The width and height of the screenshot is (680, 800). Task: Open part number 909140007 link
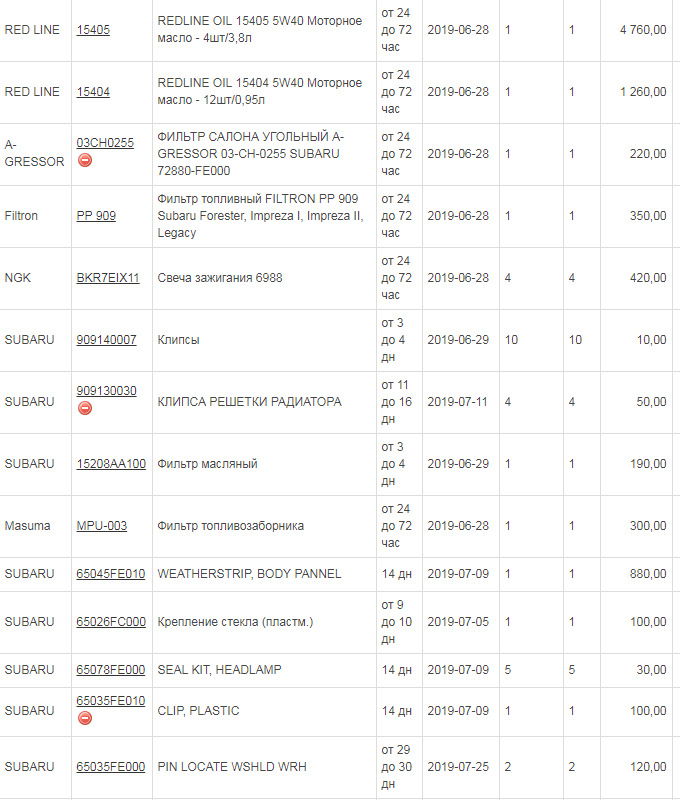[x=106, y=340]
